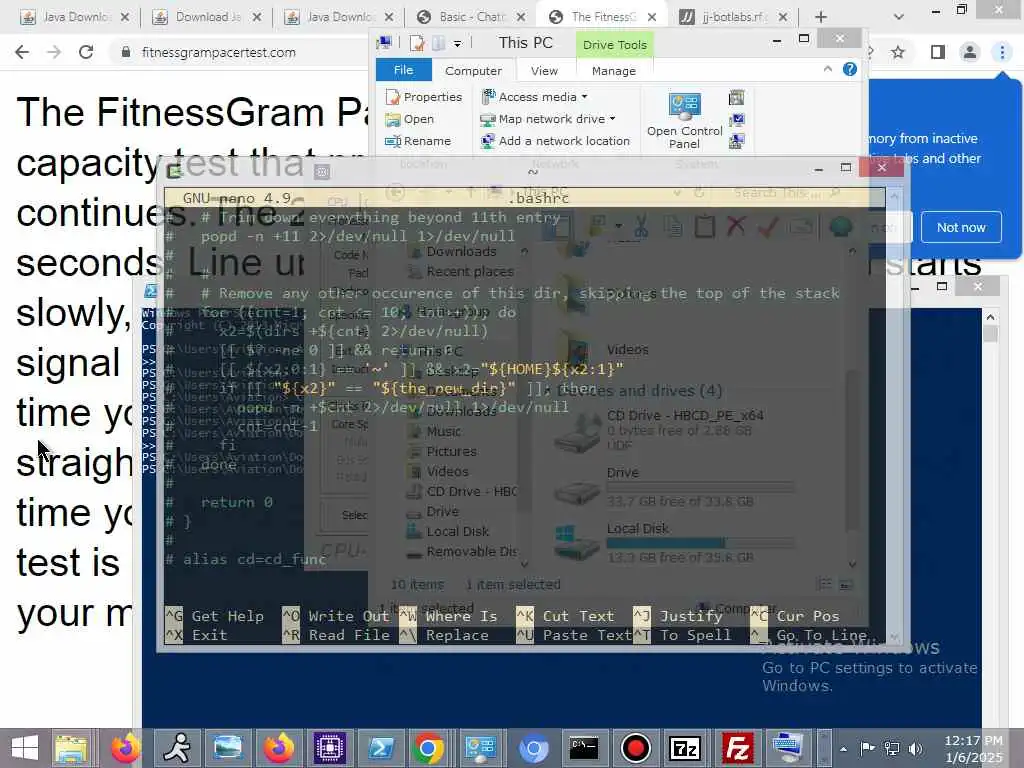Image resolution: width=1024 pixels, height=768 pixels.
Task: Open the Chrome profile menu
Action: pyautogui.click(x=970, y=52)
